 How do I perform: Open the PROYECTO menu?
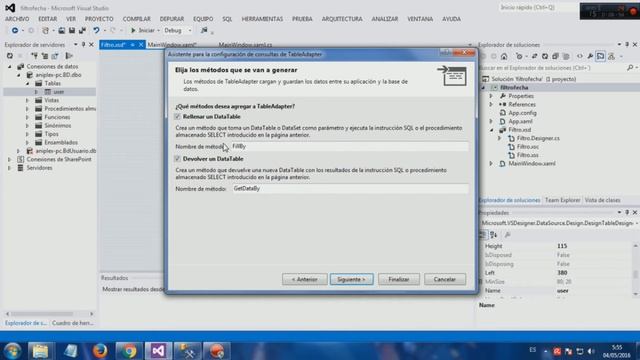[x=99, y=19]
